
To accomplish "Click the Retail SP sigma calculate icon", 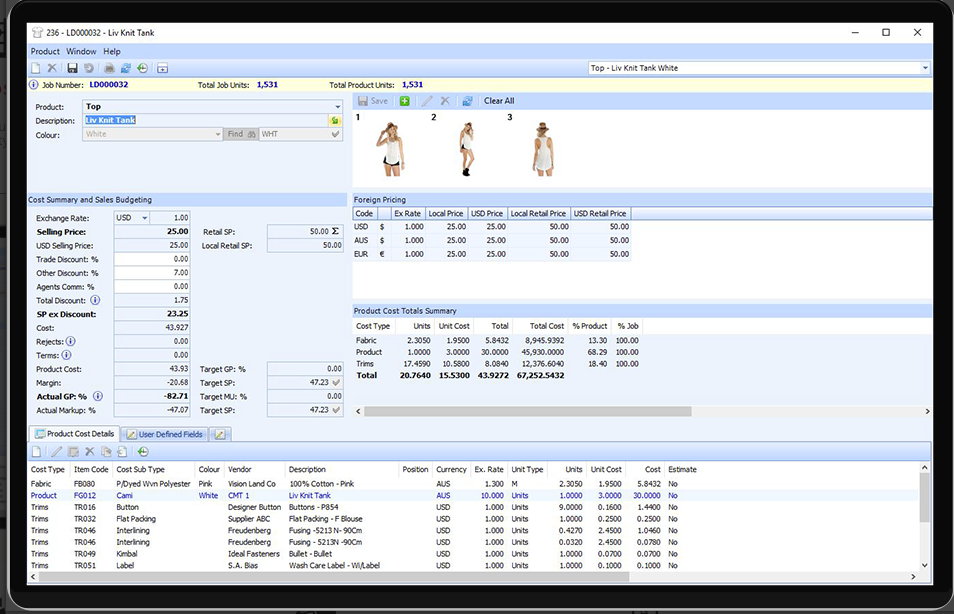I will (x=336, y=231).
